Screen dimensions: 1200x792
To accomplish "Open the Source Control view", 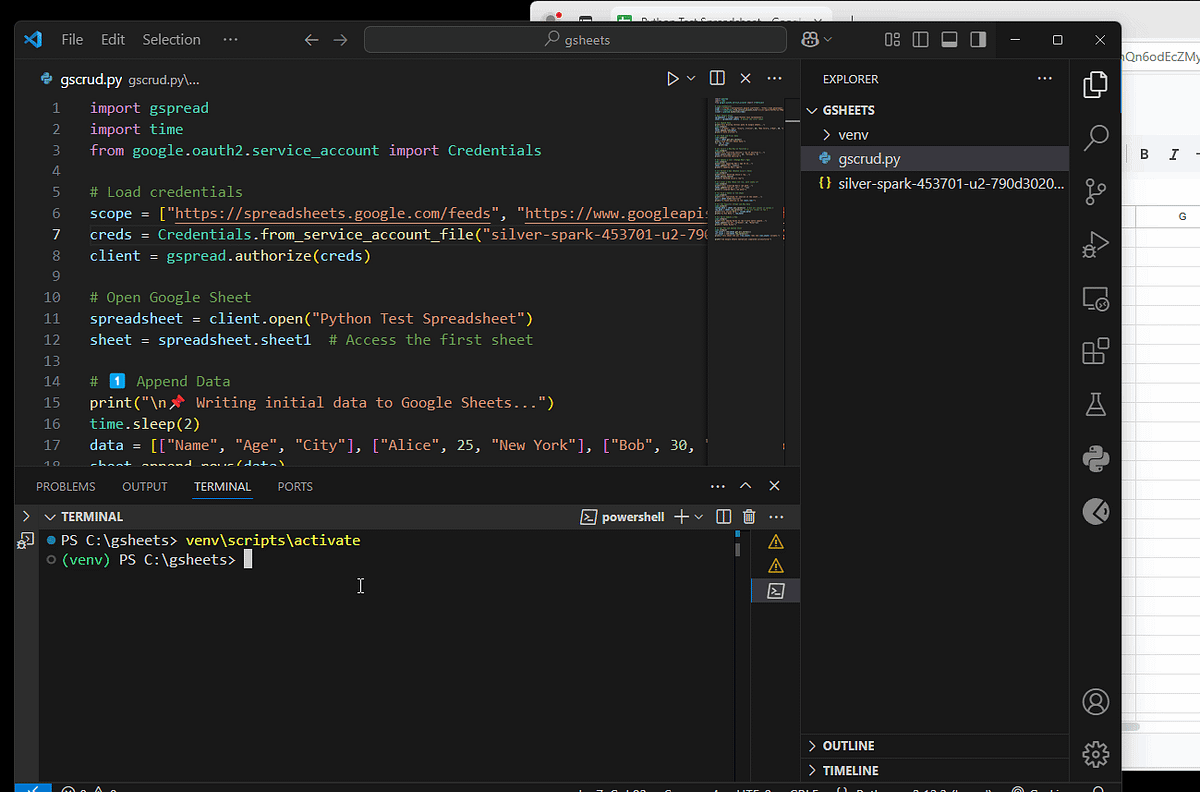I will (1096, 191).
